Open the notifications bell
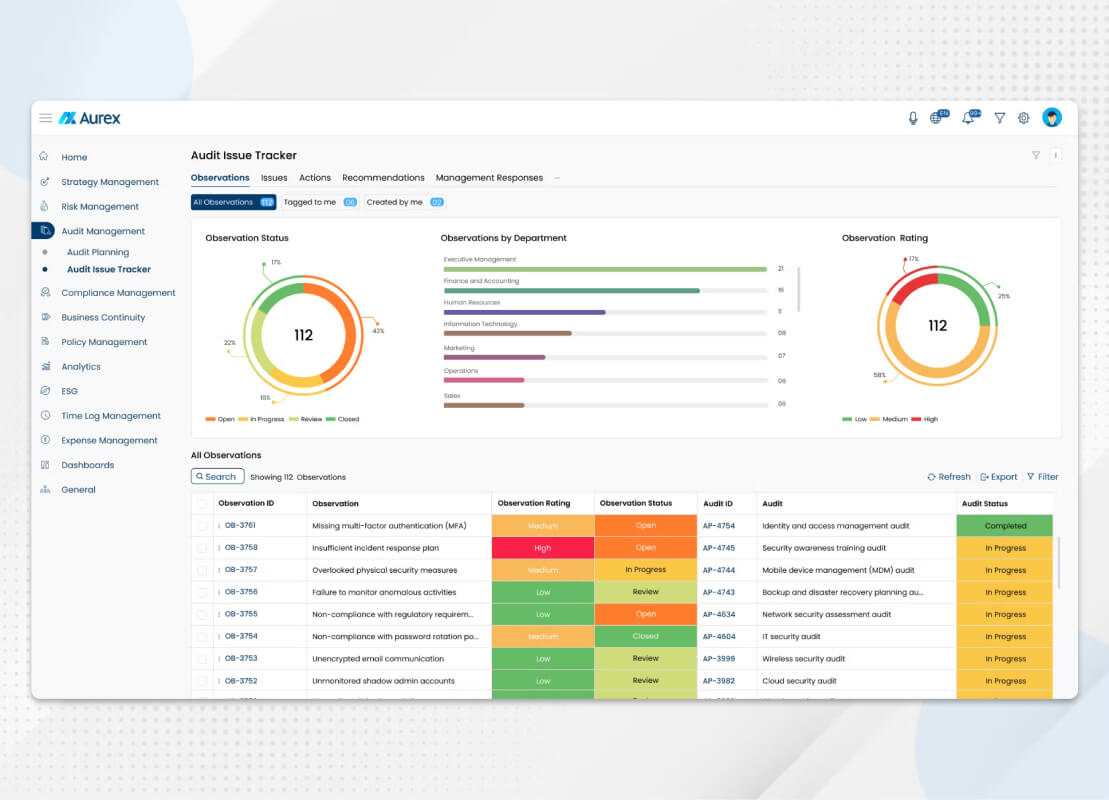1109x800 pixels. pos(970,117)
